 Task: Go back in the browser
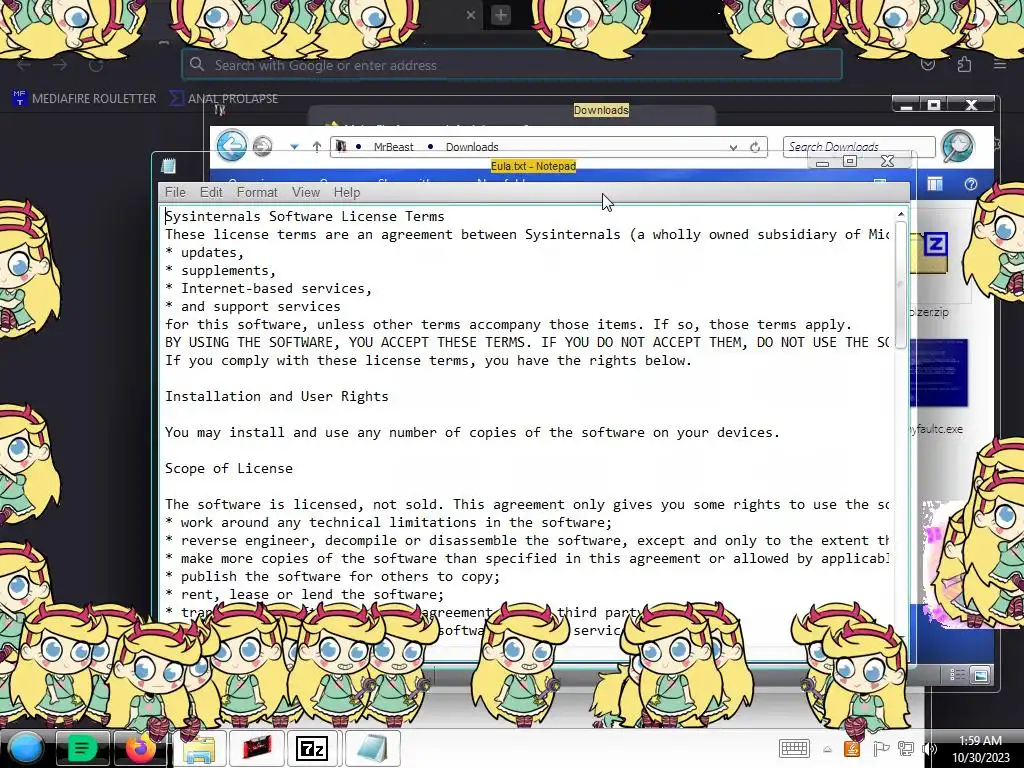click(x=24, y=65)
